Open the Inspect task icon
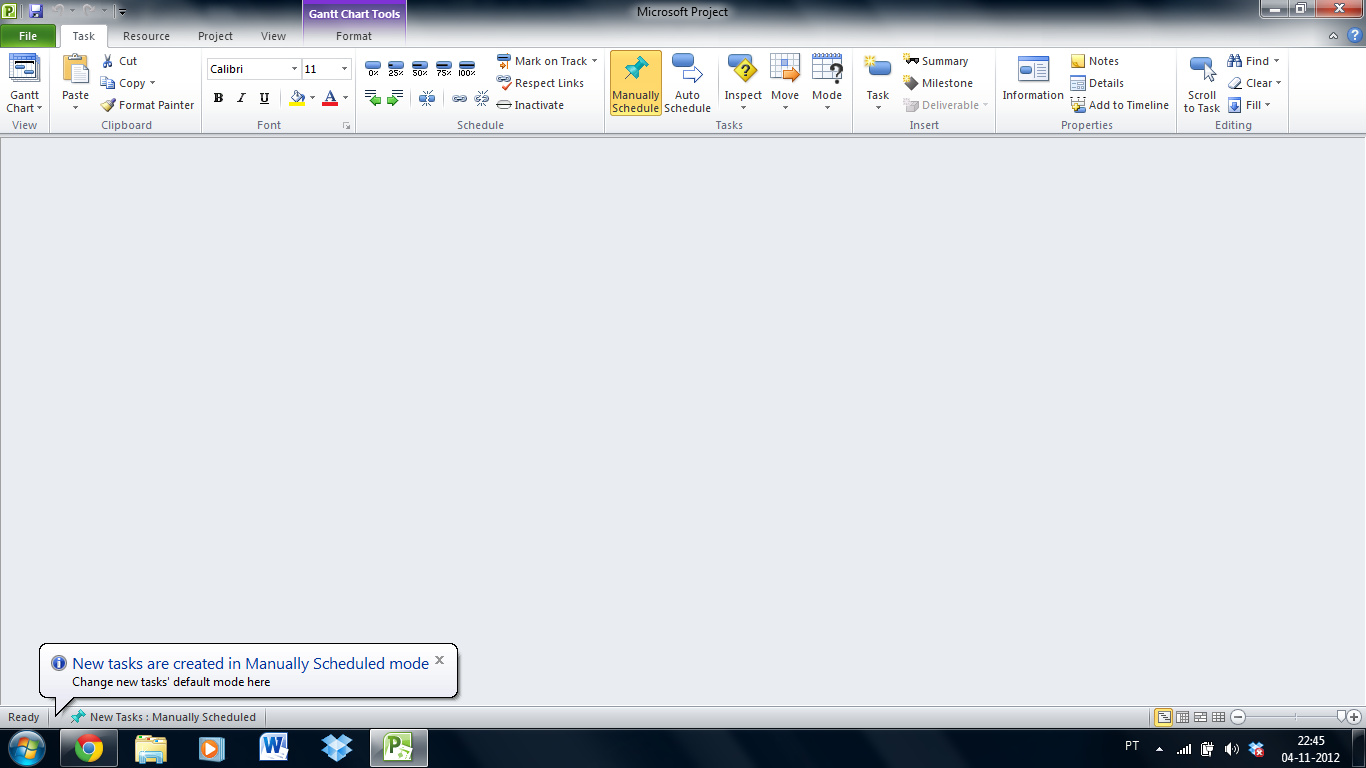The height and width of the screenshot is (768, 1366). 743,69
